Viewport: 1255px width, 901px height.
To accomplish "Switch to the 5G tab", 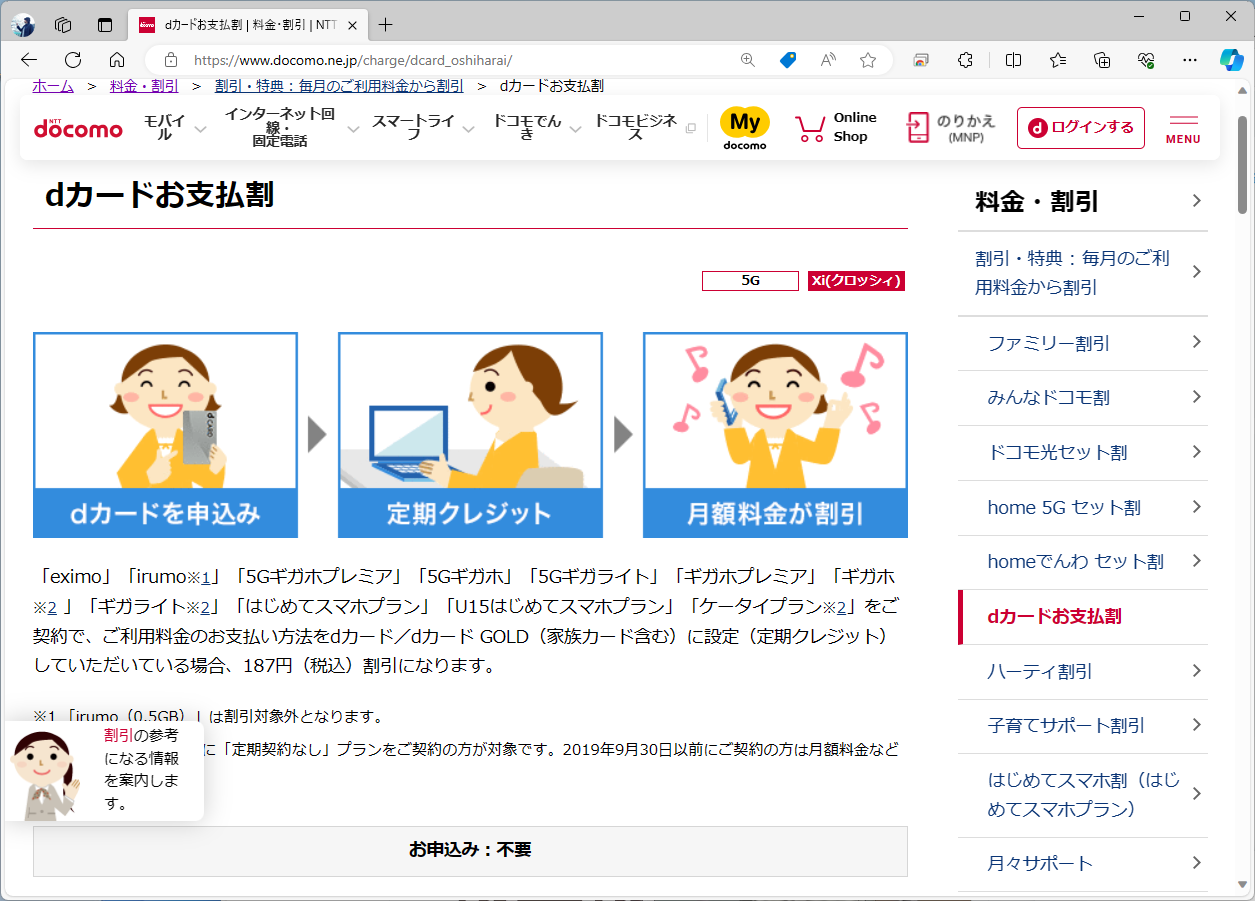I will coord(750,281).
